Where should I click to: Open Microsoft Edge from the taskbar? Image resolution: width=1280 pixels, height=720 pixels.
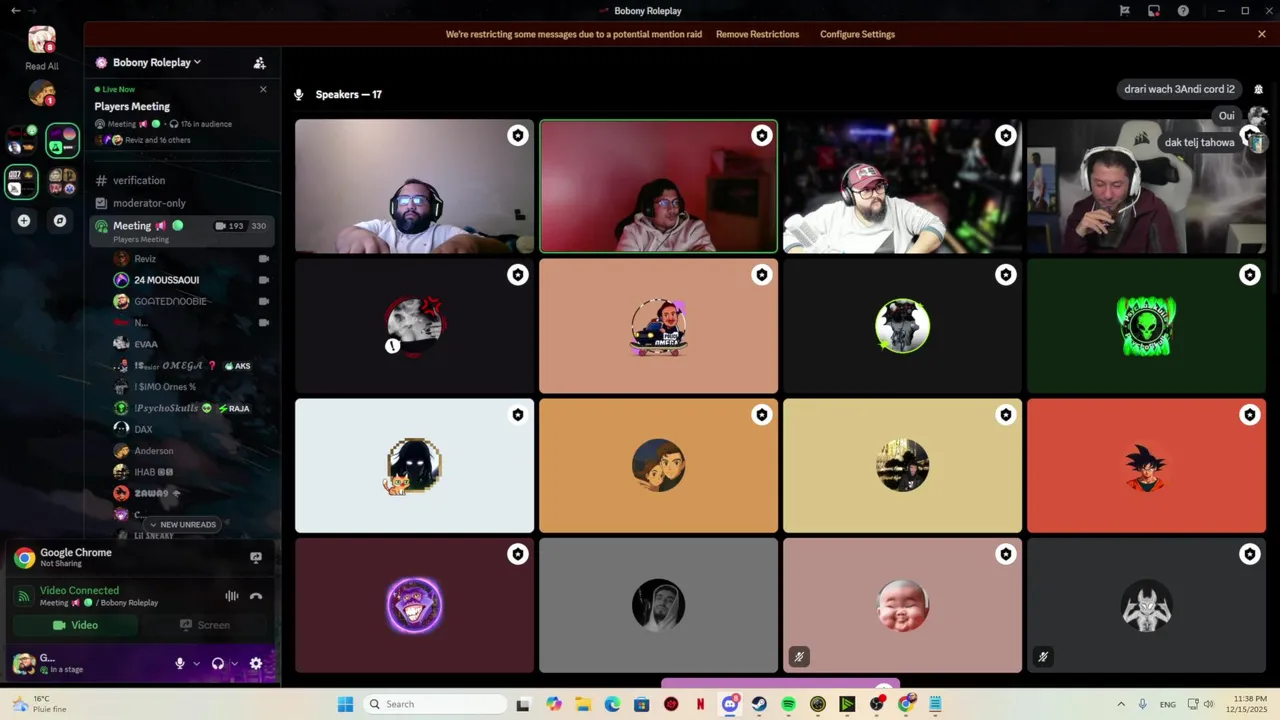612,704
